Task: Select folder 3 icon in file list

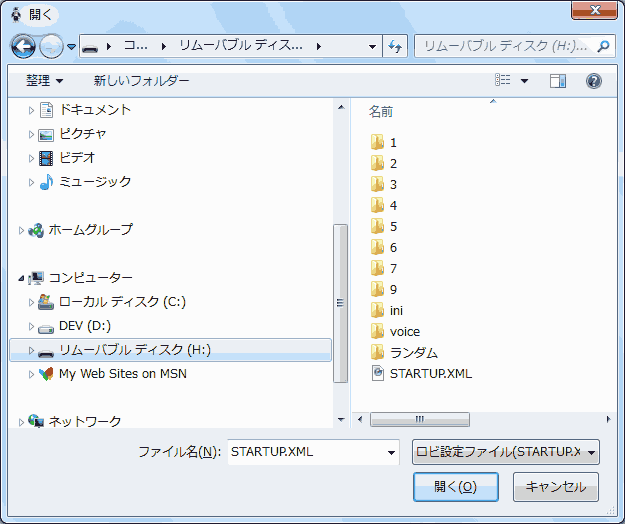Action: (x=377, y=184)
